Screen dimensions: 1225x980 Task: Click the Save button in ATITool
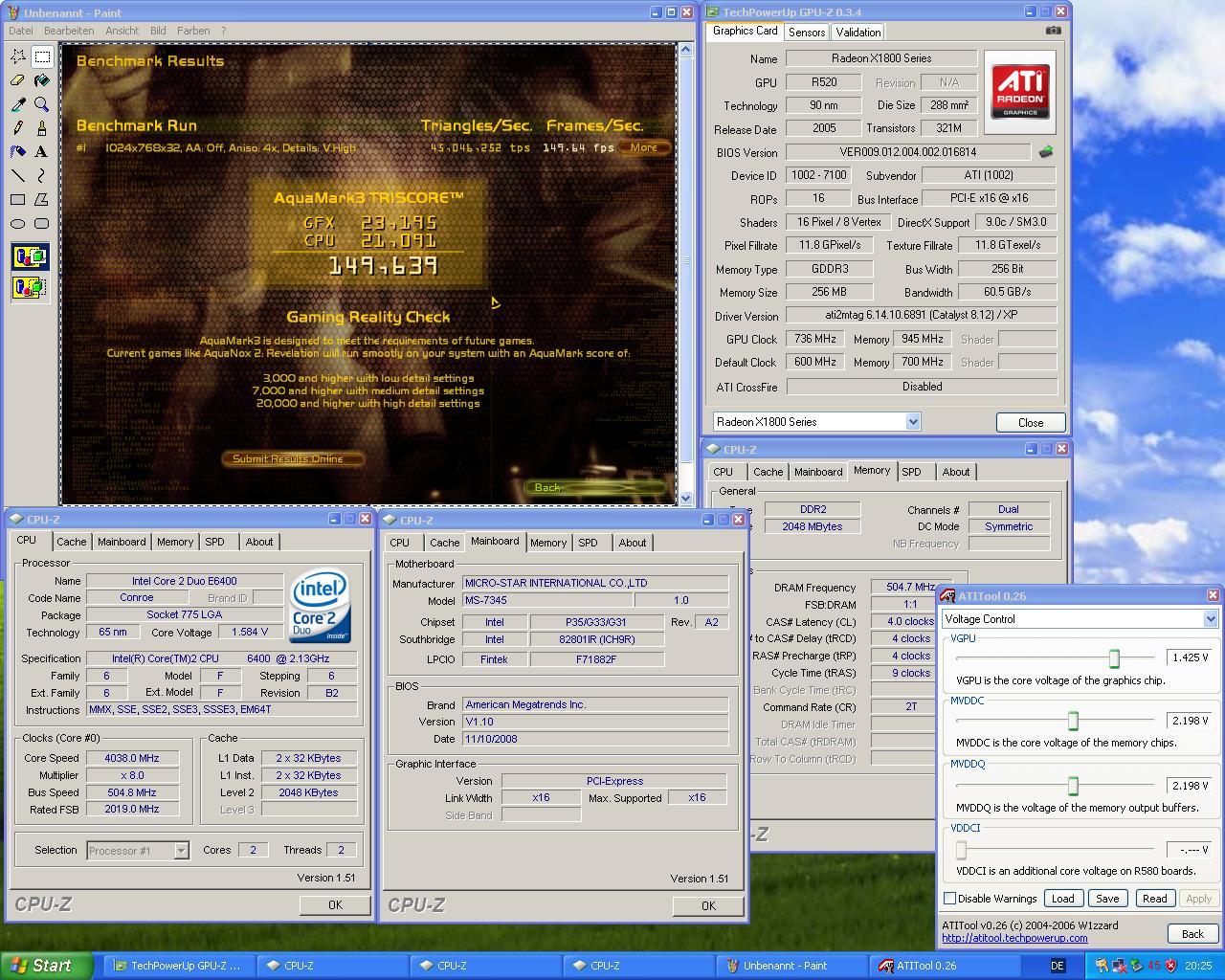[1107, 899]
